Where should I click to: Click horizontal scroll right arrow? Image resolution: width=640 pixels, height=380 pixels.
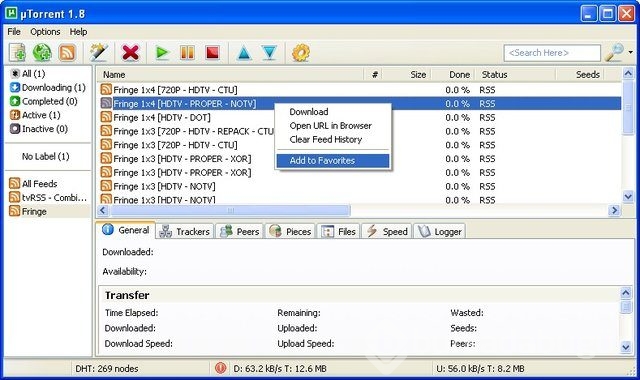pos(613,210)
